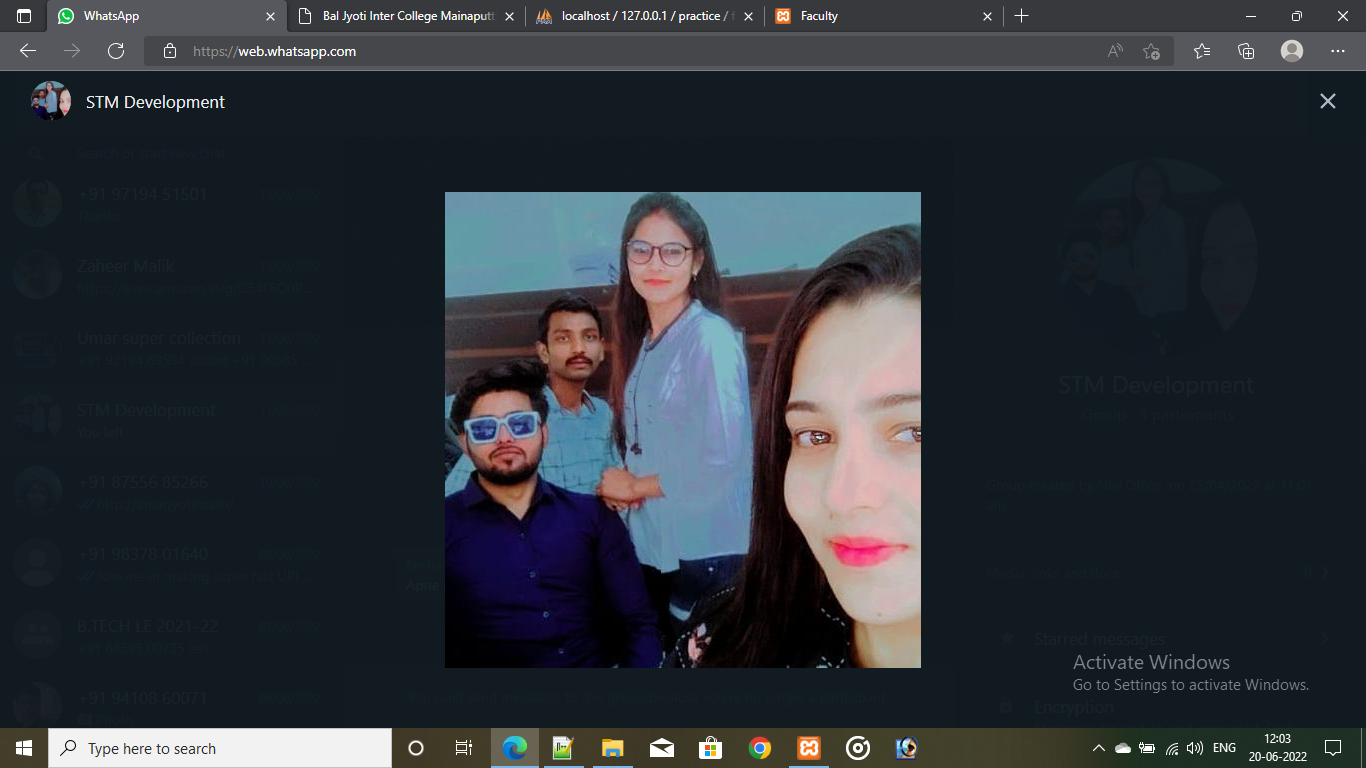
Task: Open the volume speaker tray icon
Action: coord(1194,748)
